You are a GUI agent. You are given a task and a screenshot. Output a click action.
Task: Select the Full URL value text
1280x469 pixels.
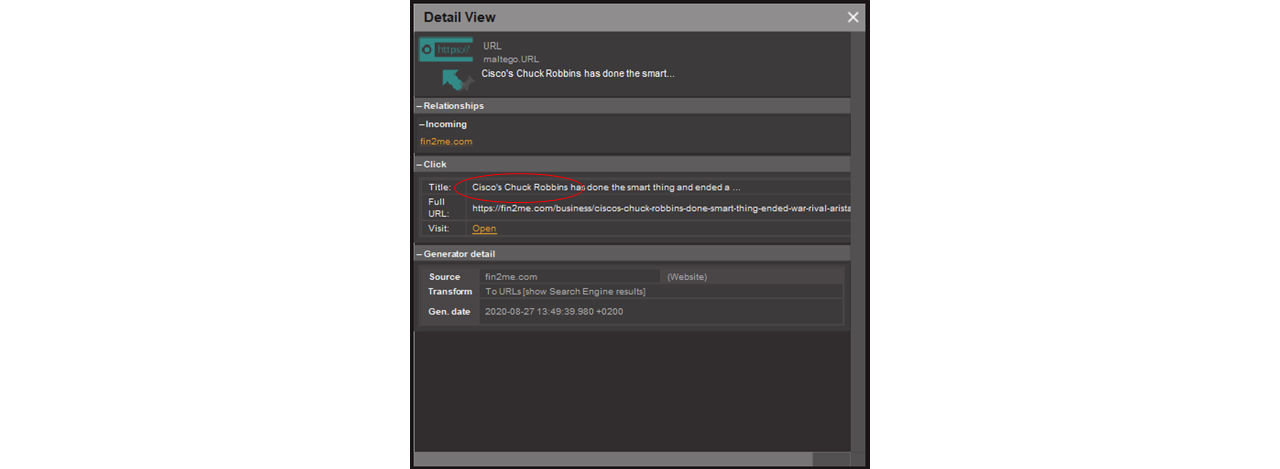pyautogui.click(x=661, y=208)
